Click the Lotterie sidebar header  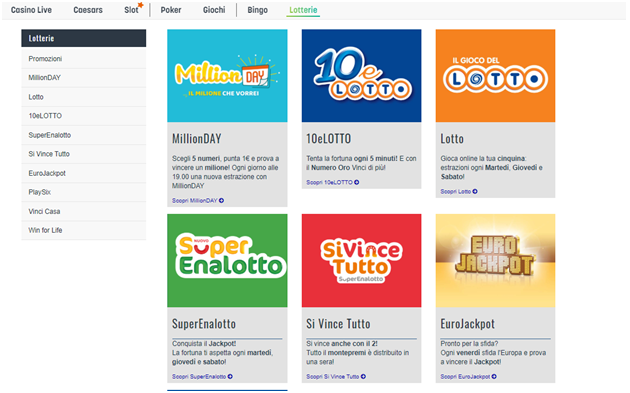click(84, 38)
